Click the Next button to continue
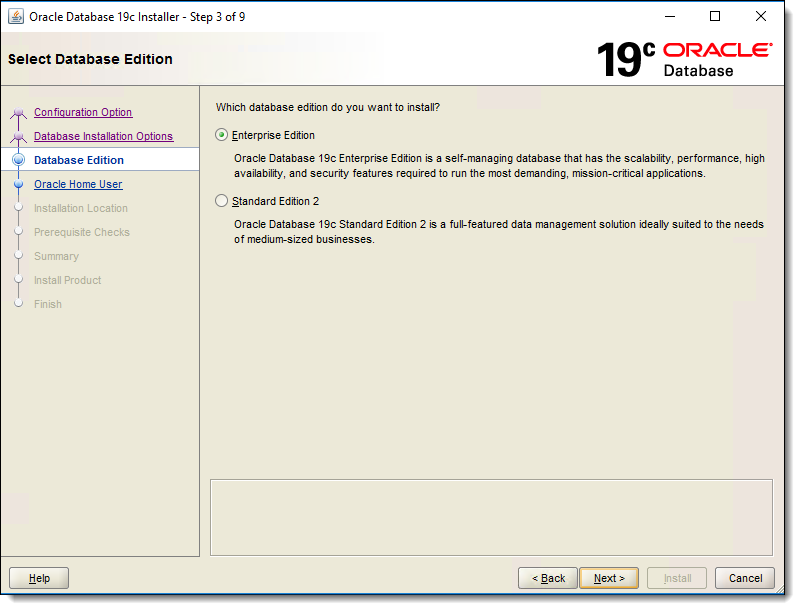This screenshot has width=800, height=610. click(x=609, y=578)
